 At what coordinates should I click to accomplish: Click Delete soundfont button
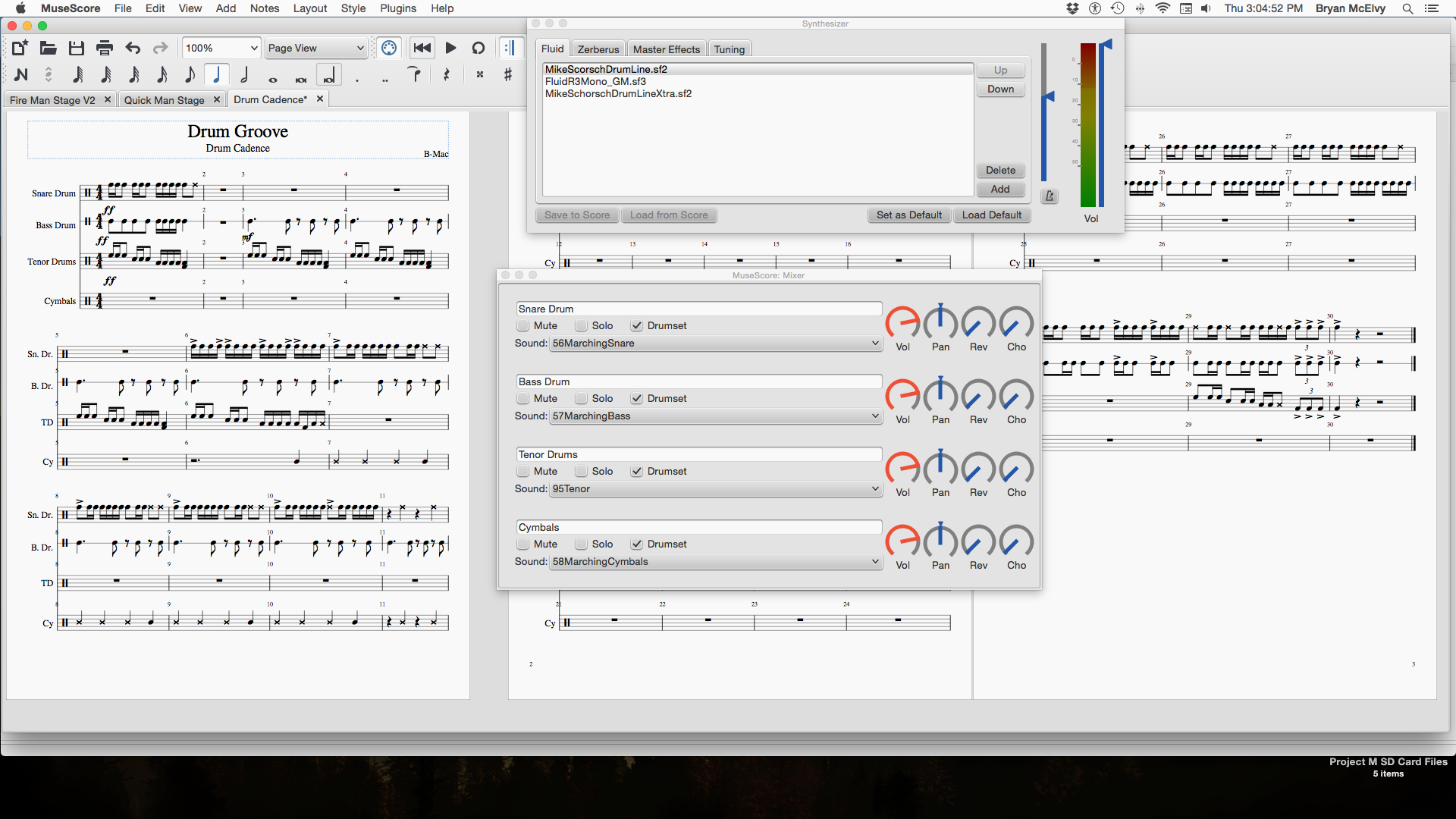coord(1000,171)
